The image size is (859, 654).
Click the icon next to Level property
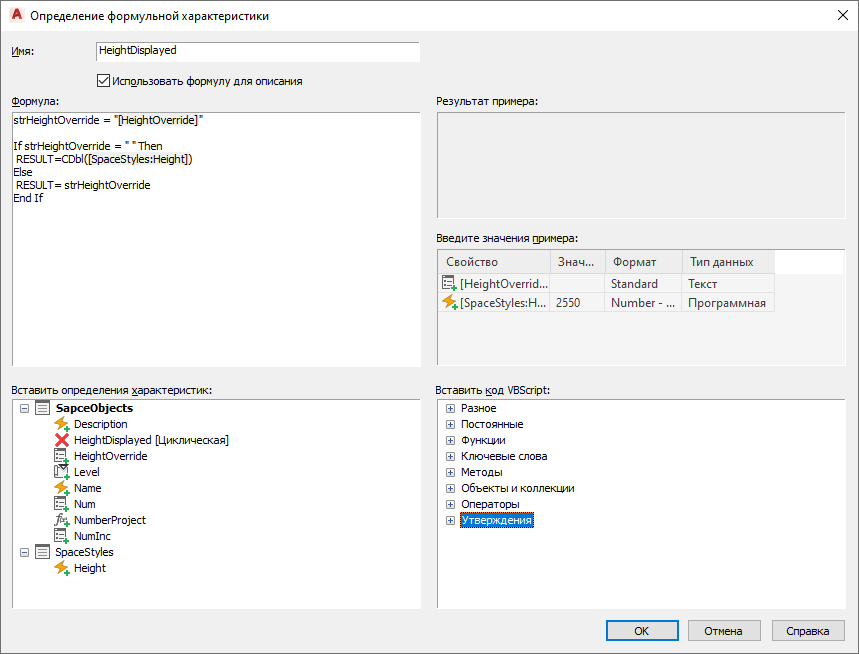click(x=61, y=472)
